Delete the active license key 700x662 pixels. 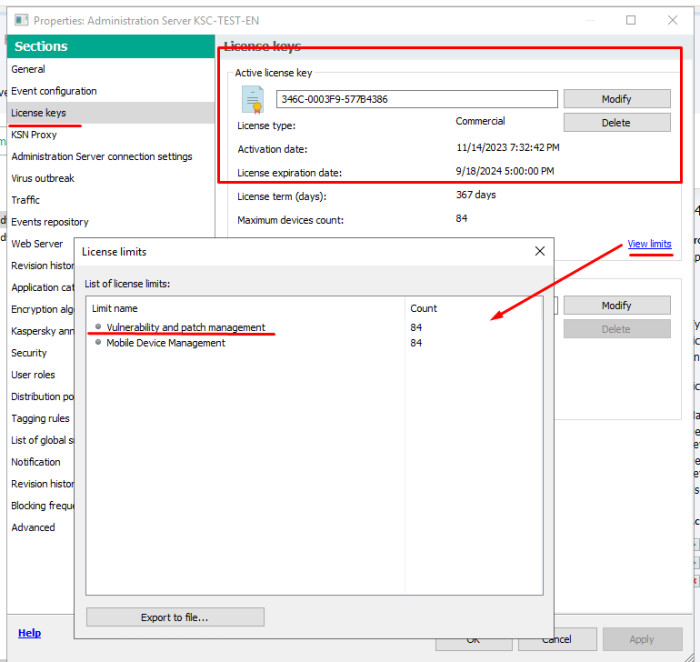coord(617,122)
